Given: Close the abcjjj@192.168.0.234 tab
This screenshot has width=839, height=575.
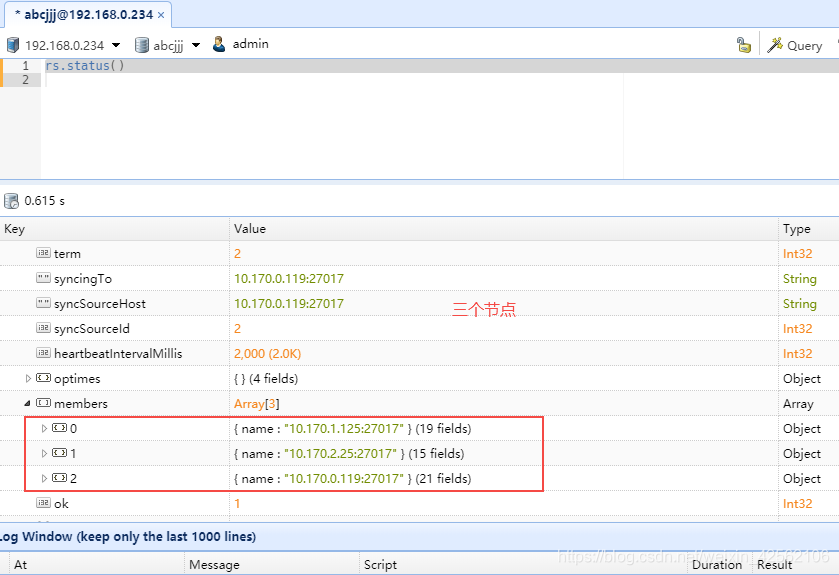Looking at the screenshot, I should coord(161,15).
